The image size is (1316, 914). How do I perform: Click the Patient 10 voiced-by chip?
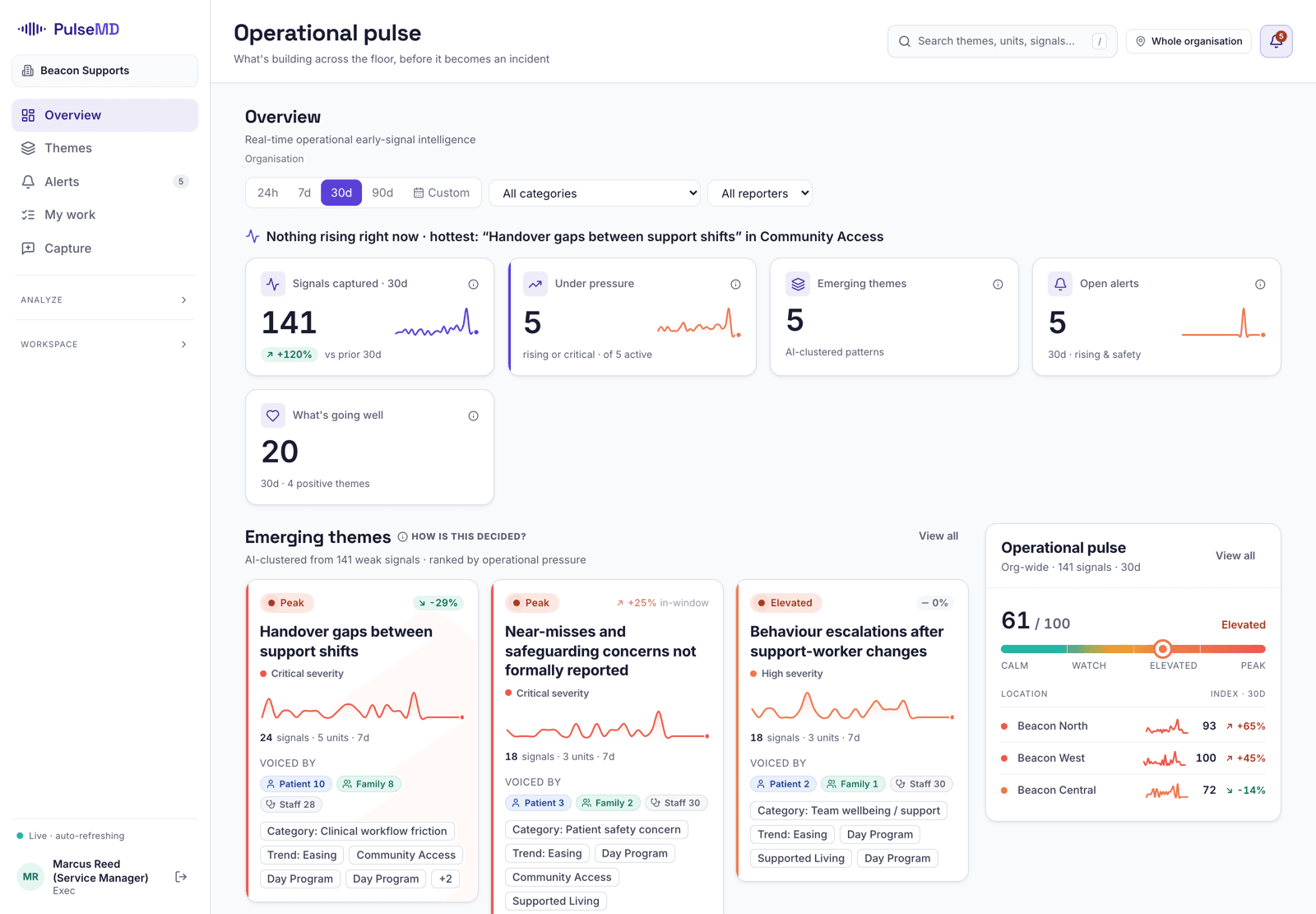tap(296, 784)
